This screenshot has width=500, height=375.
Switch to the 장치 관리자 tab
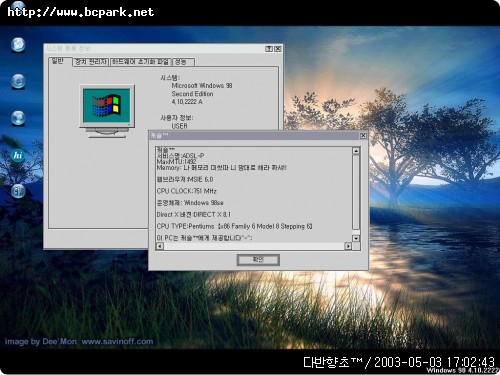pyautogui.click(x=91, y=62)
